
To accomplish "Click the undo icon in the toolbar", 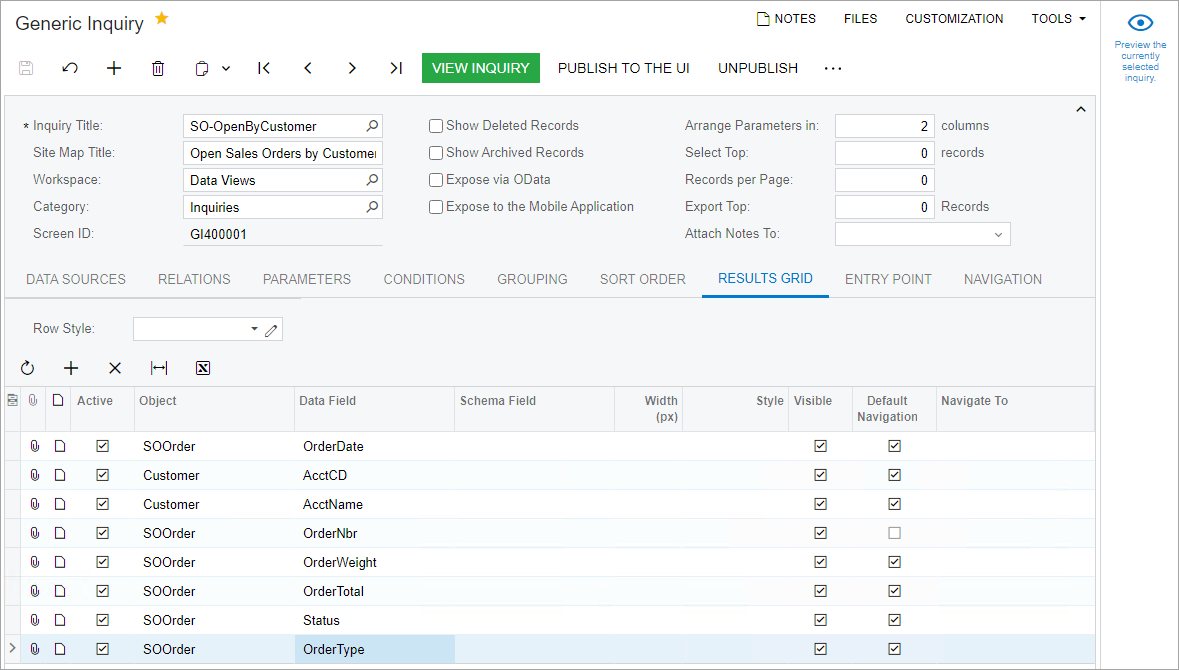I will click(70, 68).
